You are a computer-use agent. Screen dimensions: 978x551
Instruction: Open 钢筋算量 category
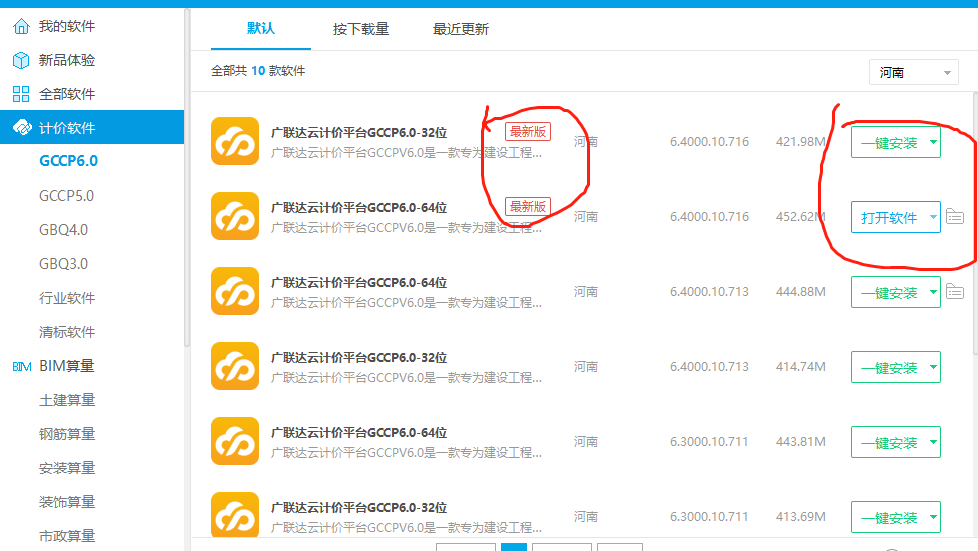(x=67, y=434)
